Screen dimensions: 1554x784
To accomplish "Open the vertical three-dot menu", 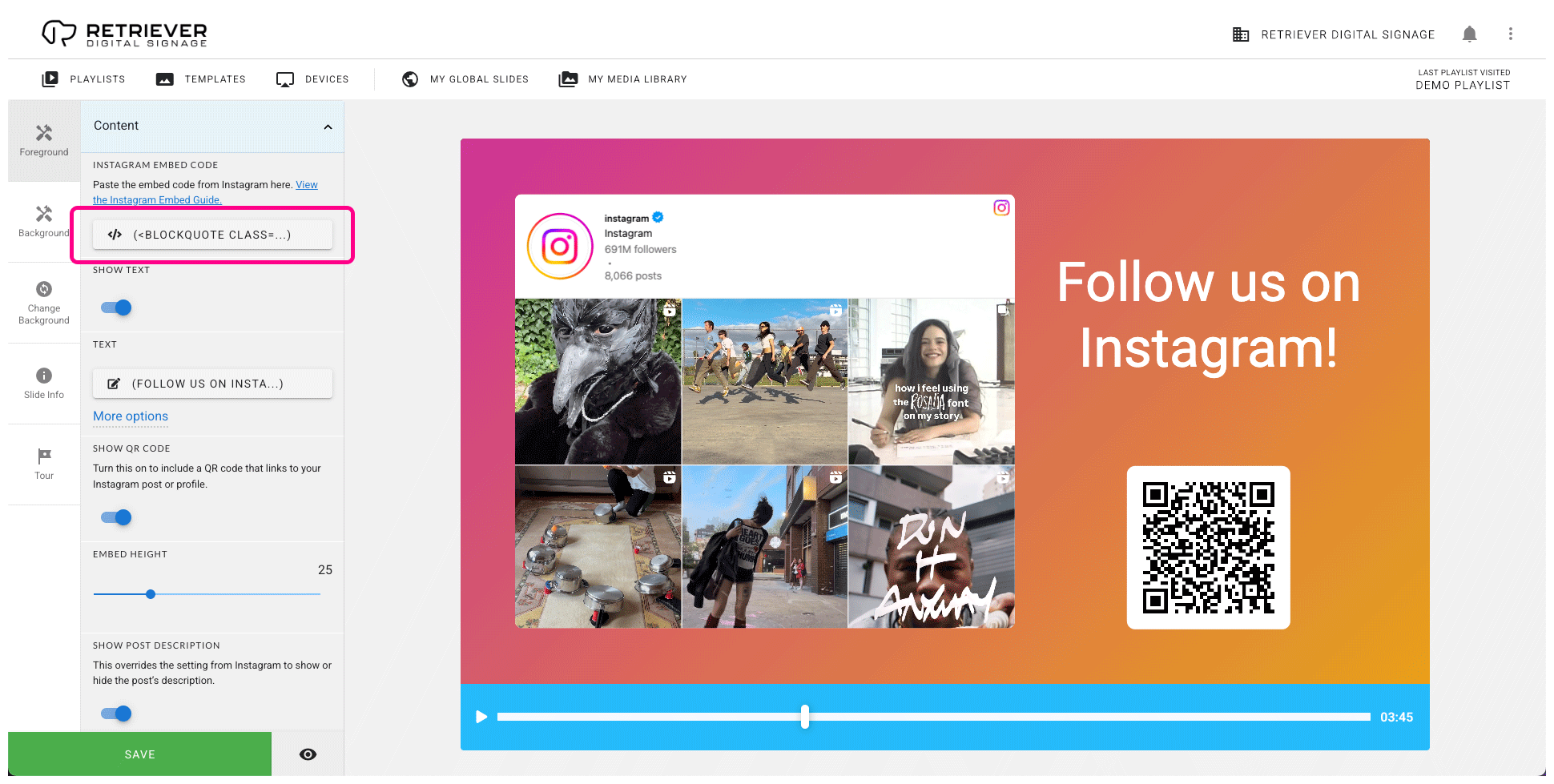I will click(1511, 34).
